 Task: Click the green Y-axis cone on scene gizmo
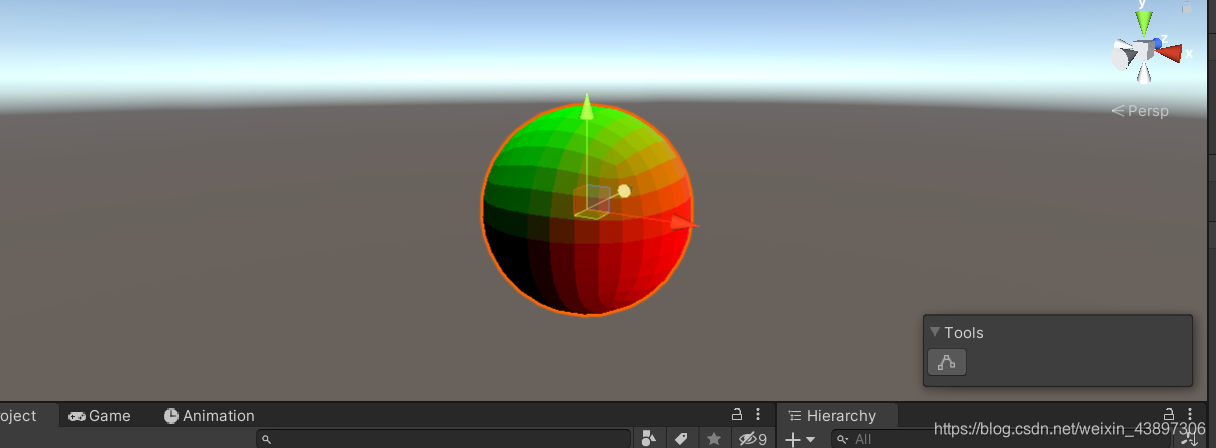[1144, 23]
